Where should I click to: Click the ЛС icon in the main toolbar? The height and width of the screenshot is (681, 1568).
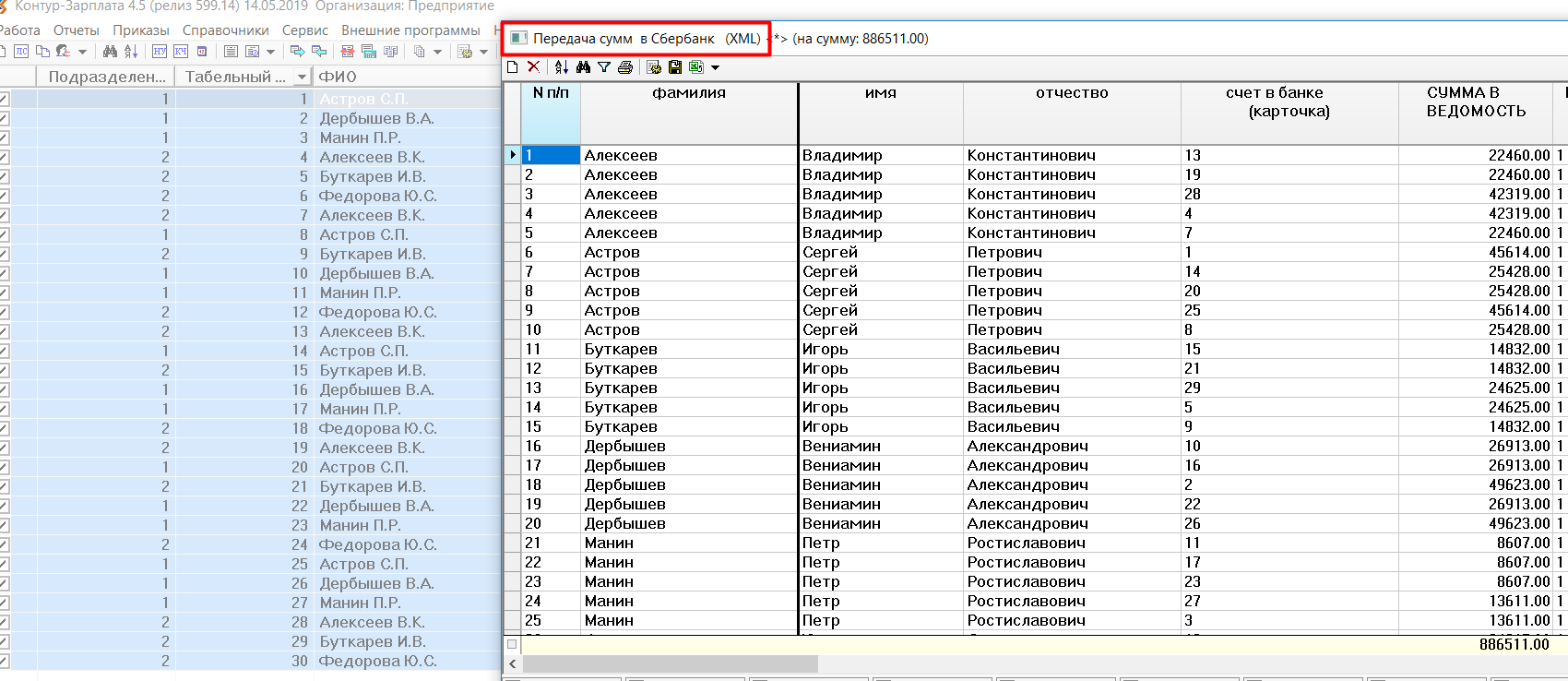click(x=21, y=51)
